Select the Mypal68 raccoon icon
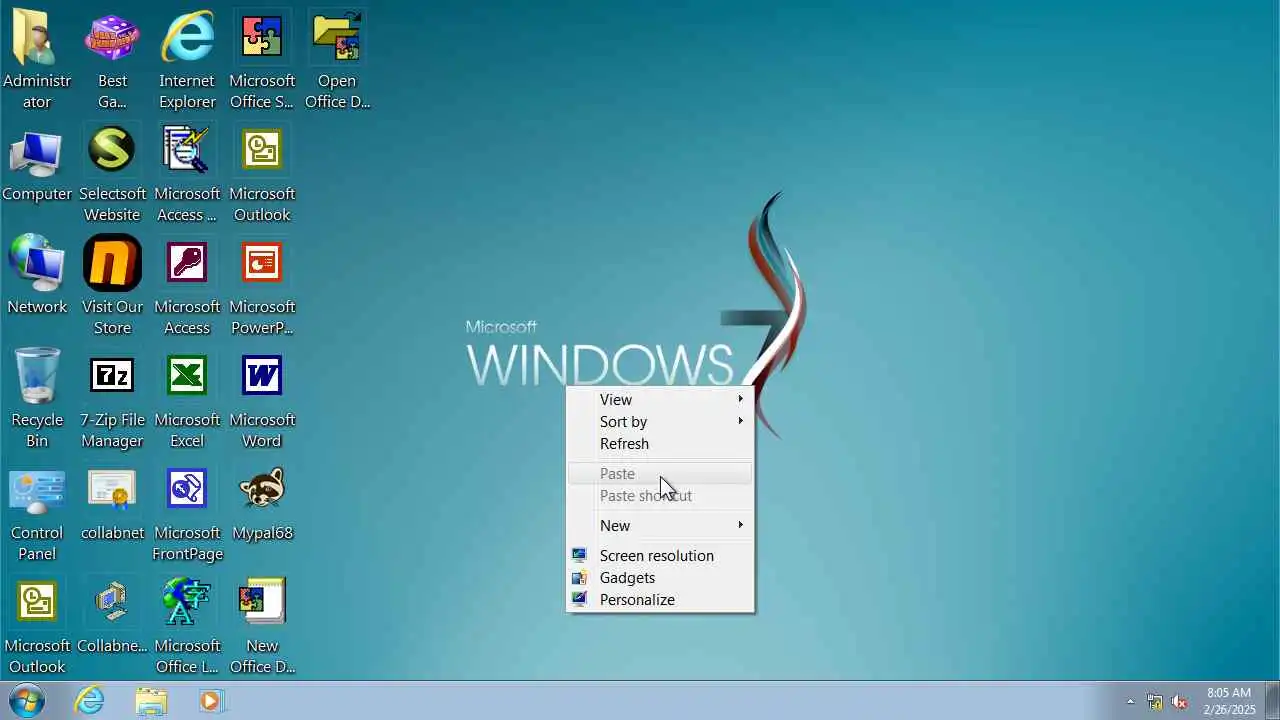1280x720 pixels. 262,502
